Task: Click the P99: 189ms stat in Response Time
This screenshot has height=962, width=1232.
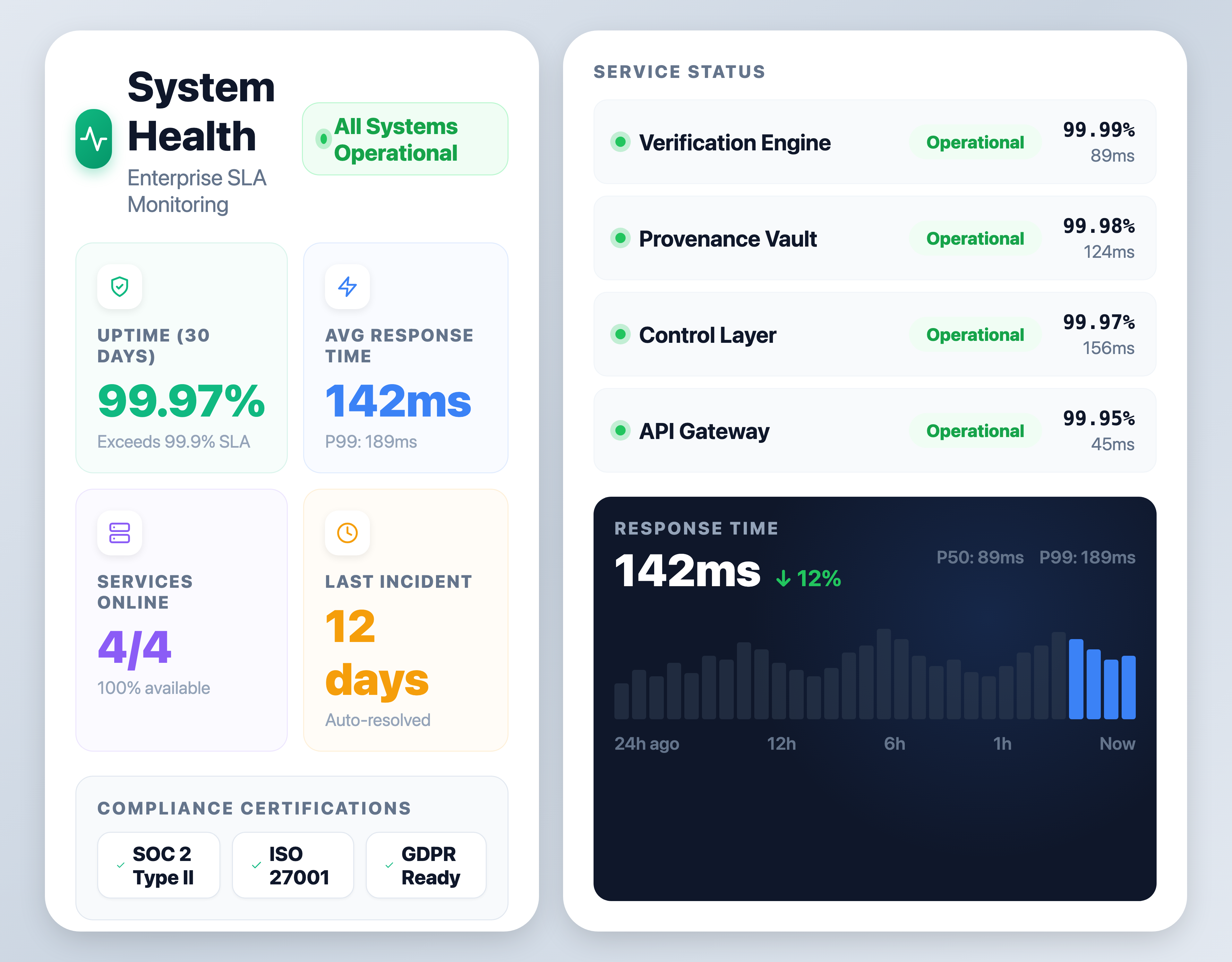Action: [1088, 557]
